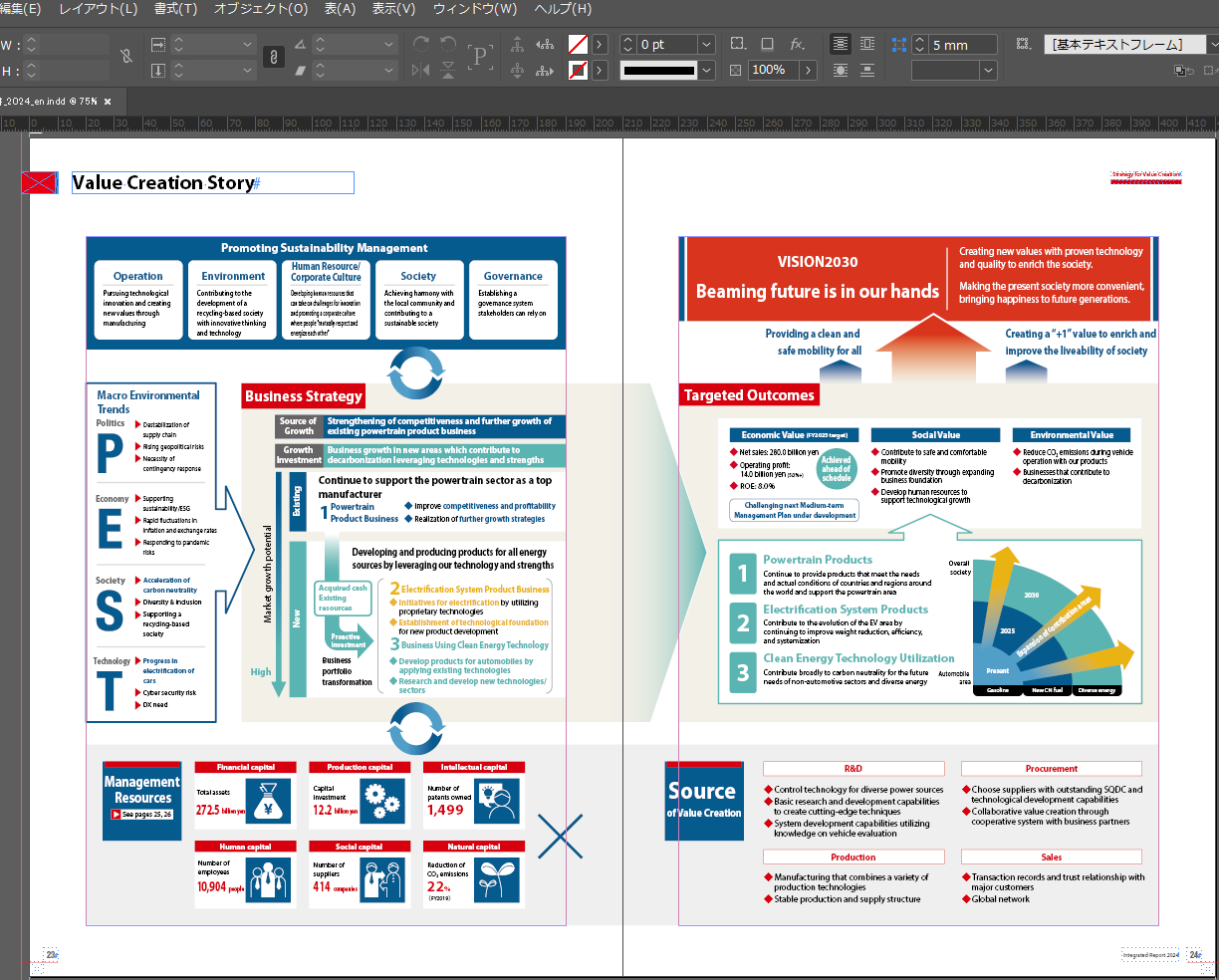
Task: Click the 100% opacity field
Action: 774,71
